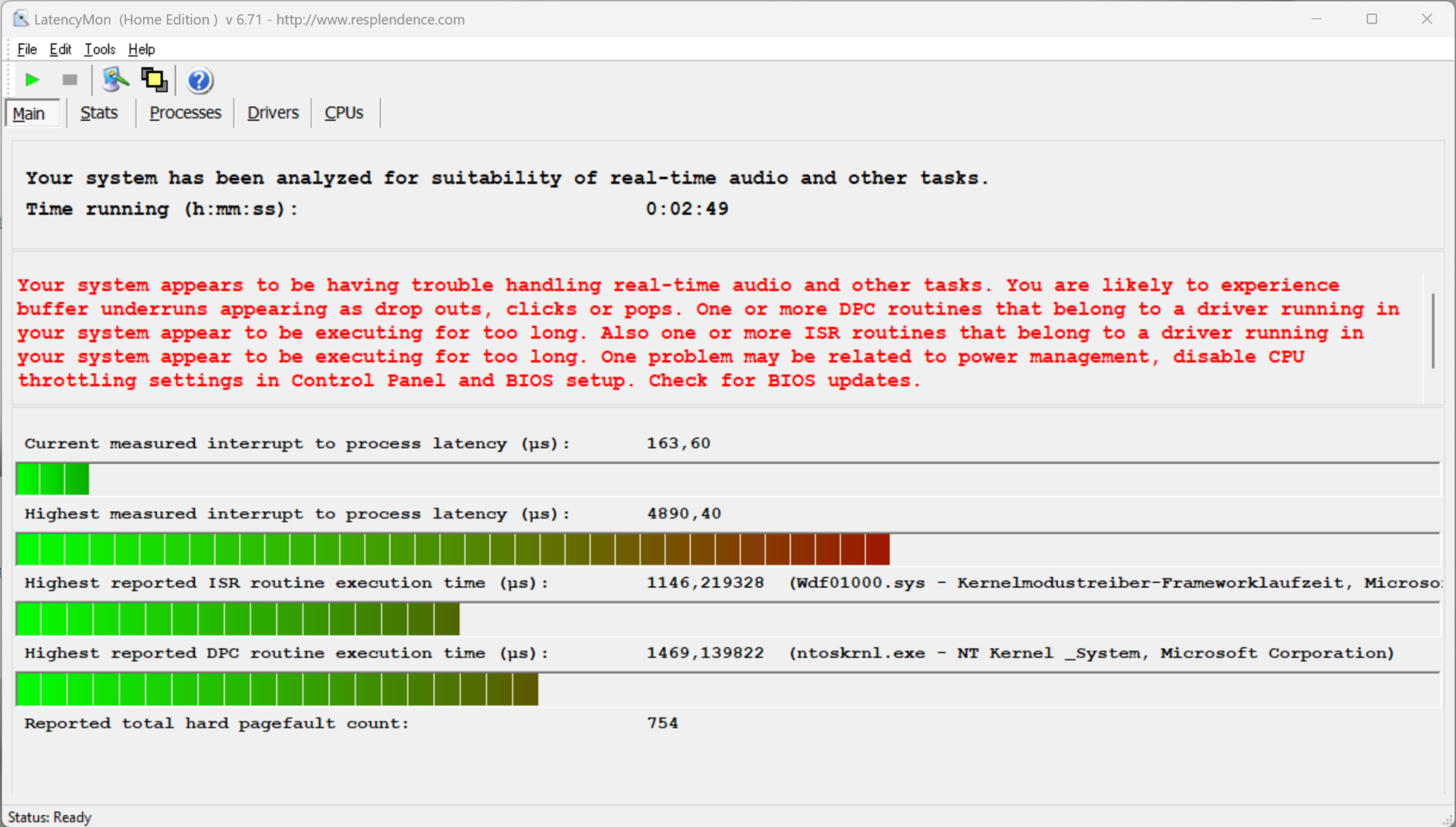Click the gray stop monitoring button
Screen dimensions: 1456x827
70,80
